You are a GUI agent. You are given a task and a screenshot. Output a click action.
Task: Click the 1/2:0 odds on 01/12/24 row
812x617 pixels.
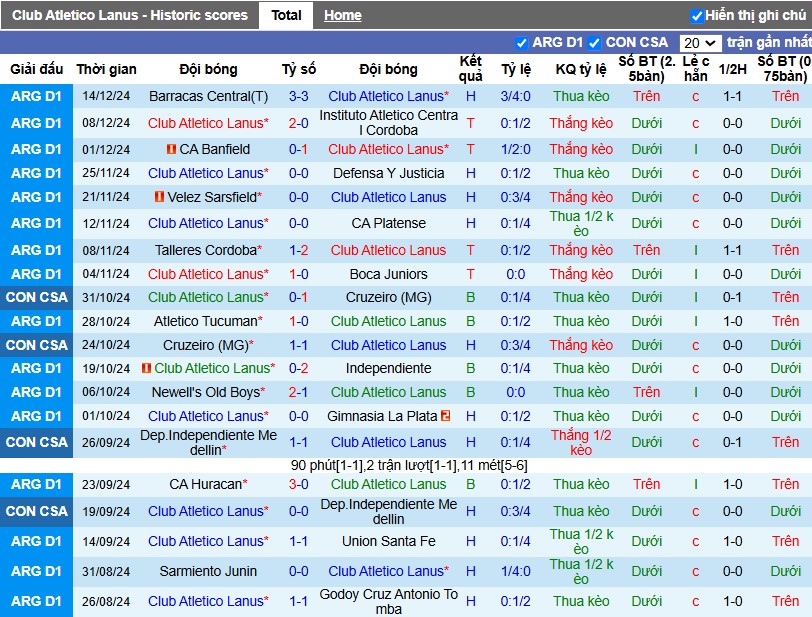pyautogui.click(x=515, y=149)
